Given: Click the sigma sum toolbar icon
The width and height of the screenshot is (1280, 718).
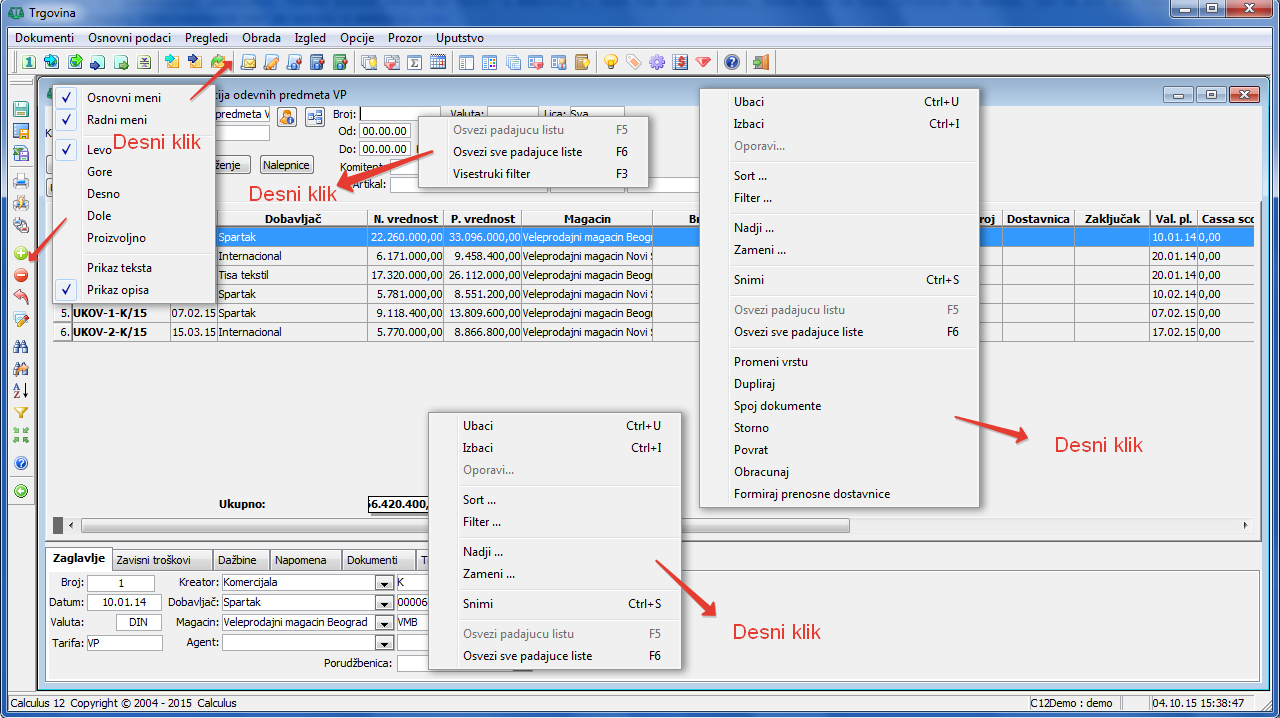Looking at the screenshot, I should 414,62.
